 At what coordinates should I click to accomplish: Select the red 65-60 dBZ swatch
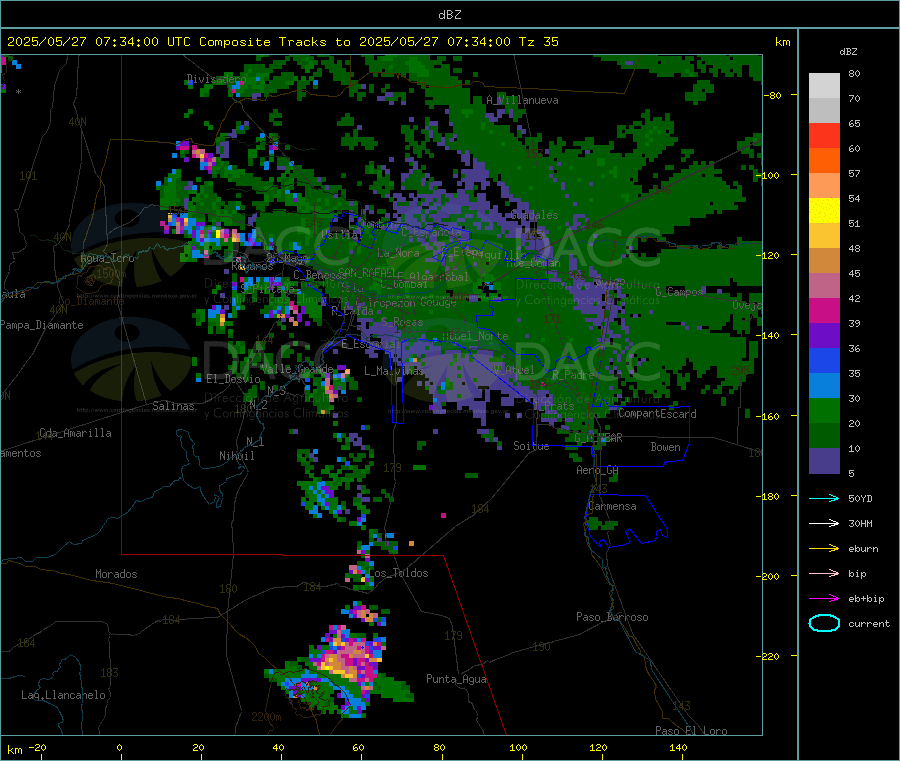click(x=824, y=136)
